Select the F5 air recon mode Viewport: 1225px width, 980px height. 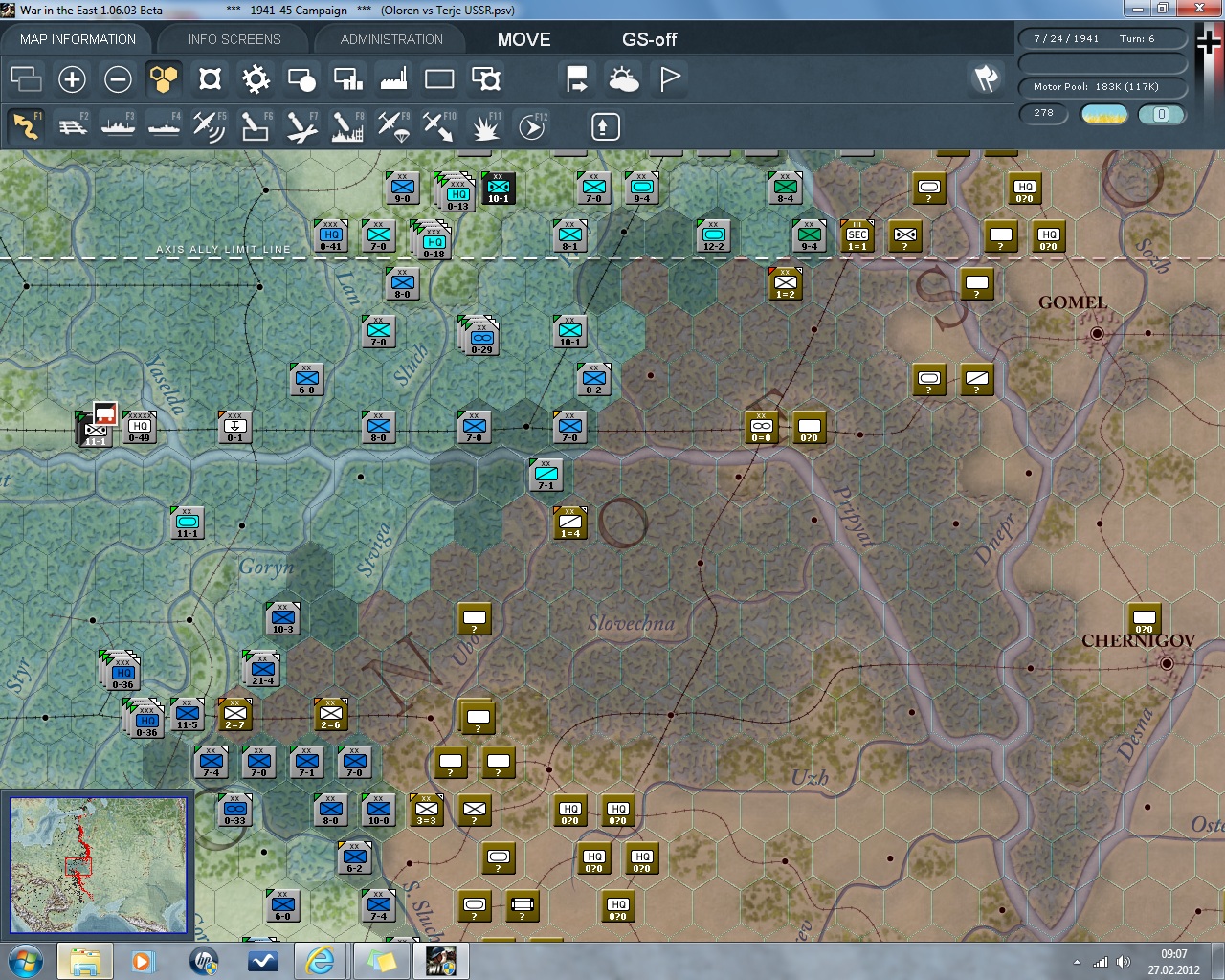tap(210, 126)
